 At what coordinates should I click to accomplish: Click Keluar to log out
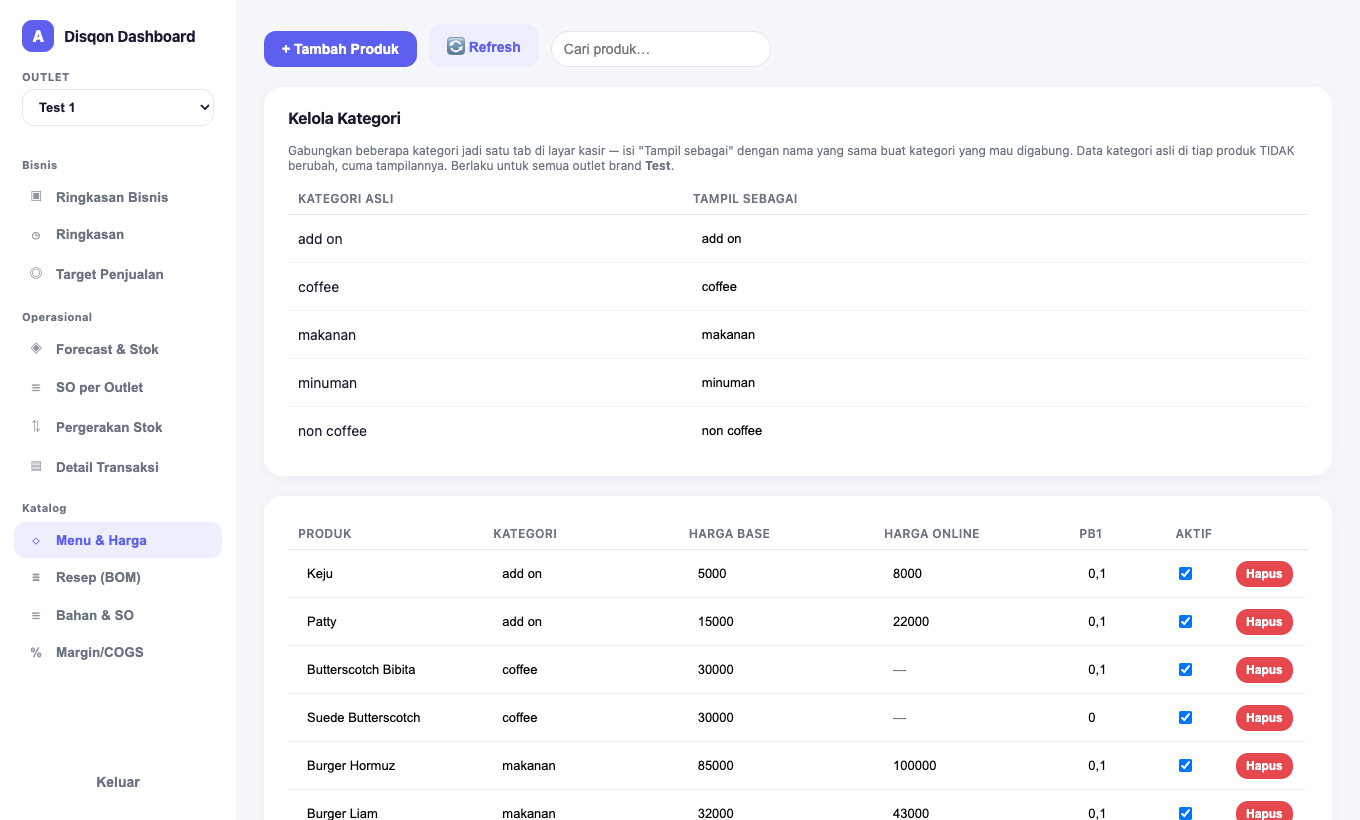[118, 782]
